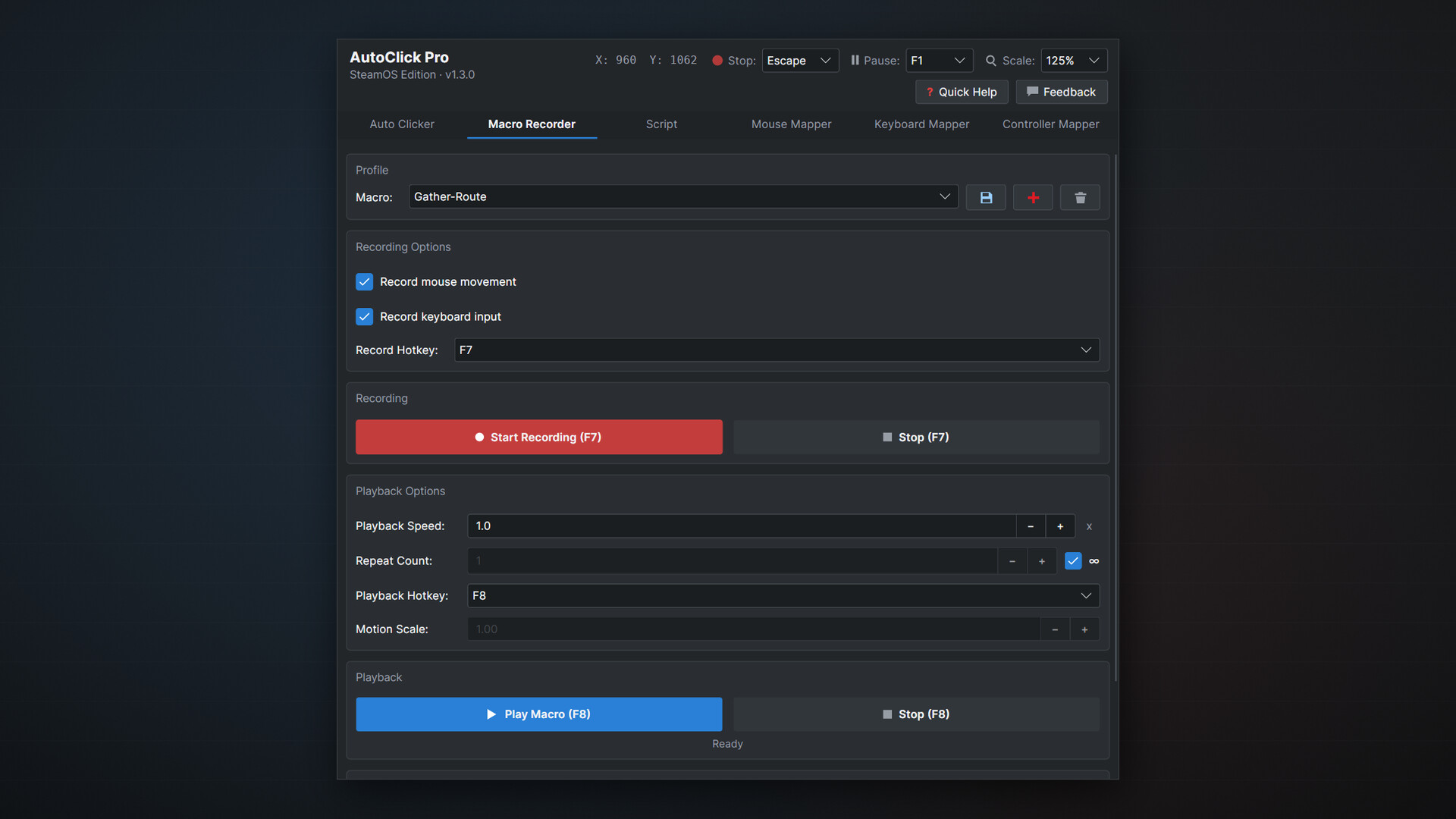Click the Repeat Count input field
This screenshot has width=1456, height=819.
tap(733, 561)
